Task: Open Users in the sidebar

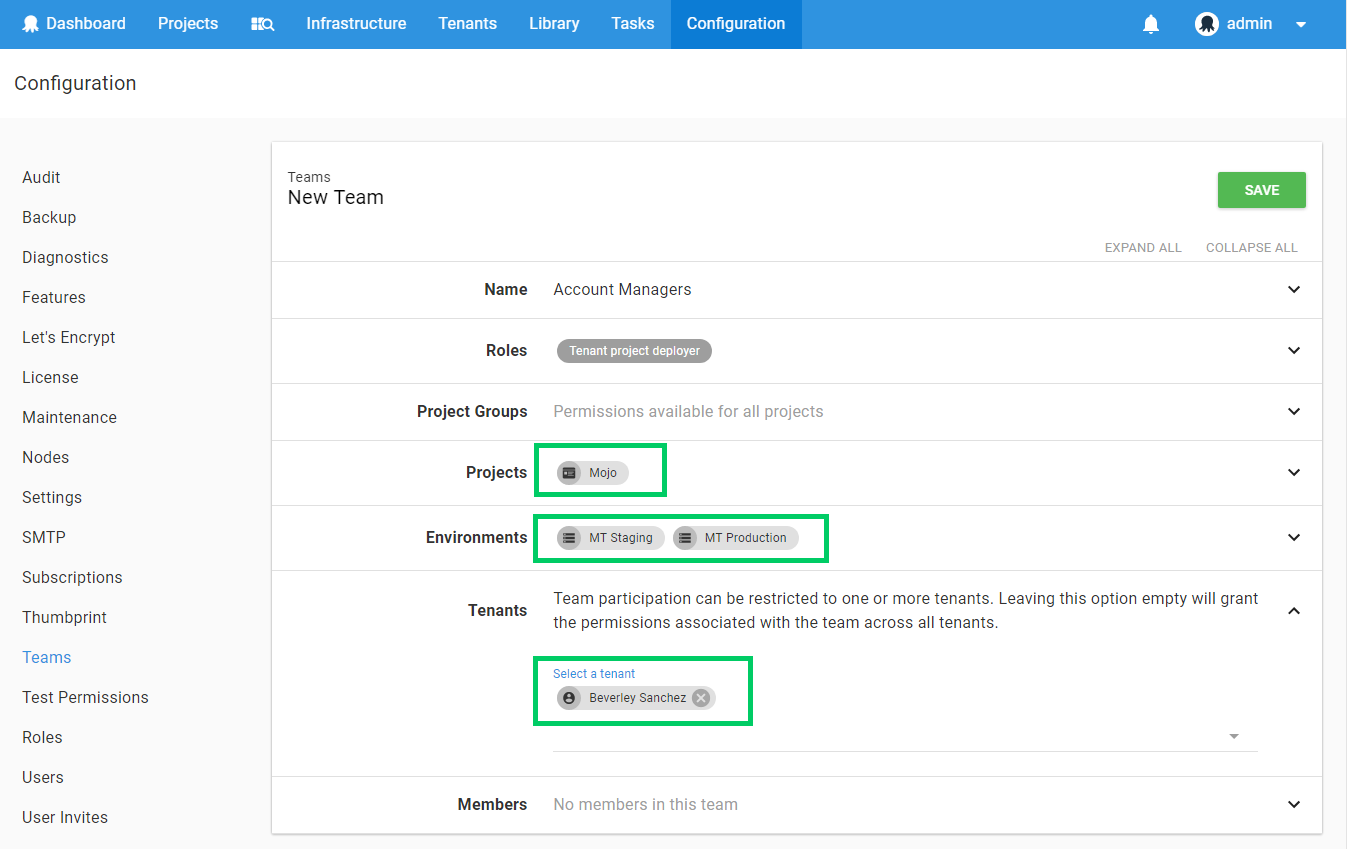Action: pyautogui.click(x=43, y=778)
